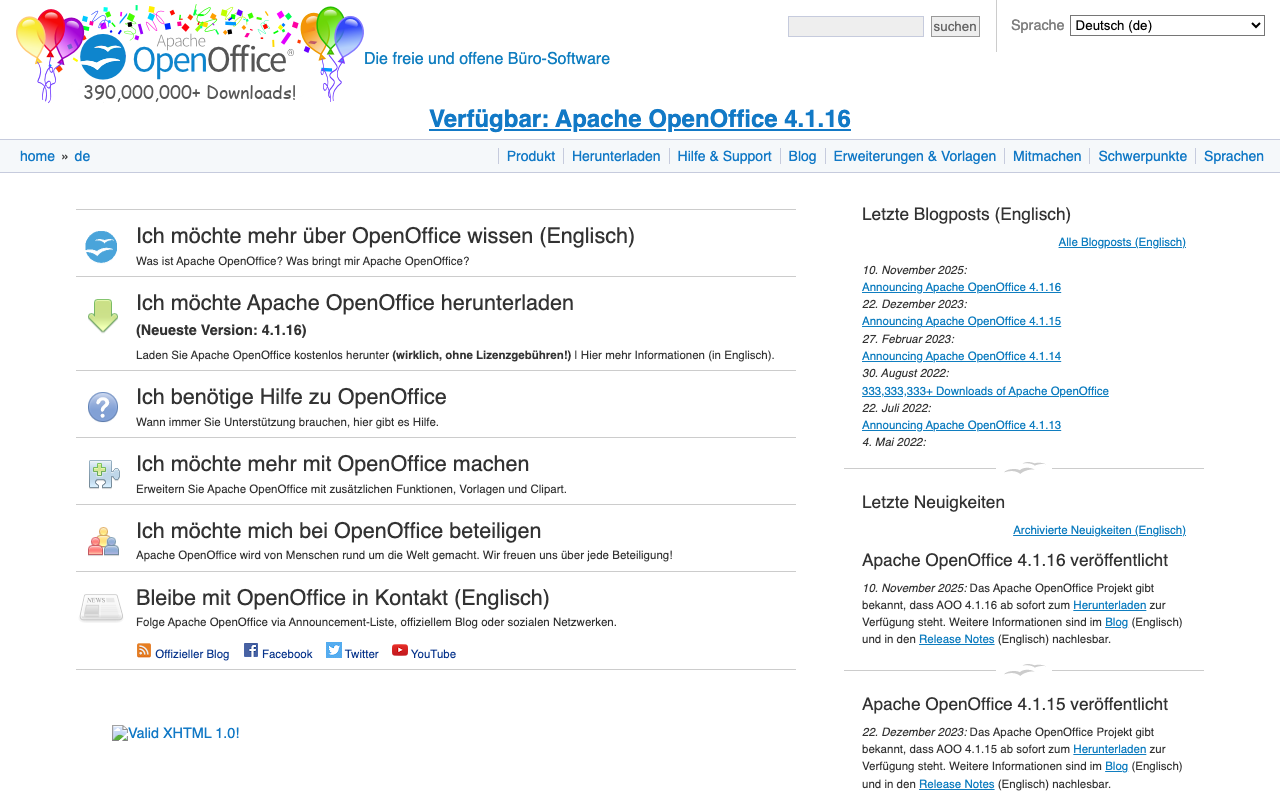
Task: Open blog post 'Announcing Apache OpenOffice 4.1.14'
Action: click(x=961, y=356)
